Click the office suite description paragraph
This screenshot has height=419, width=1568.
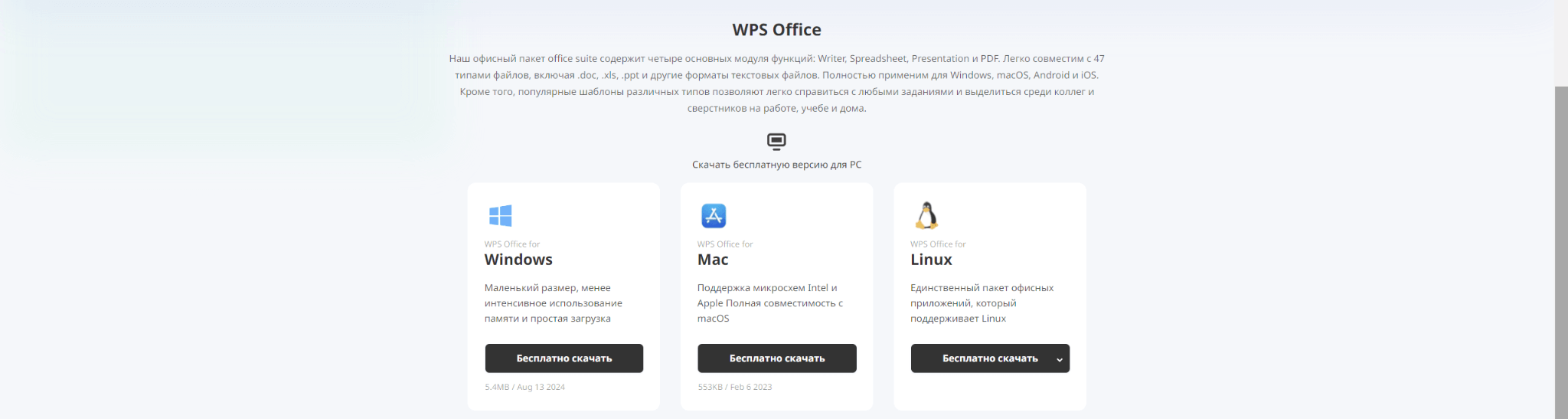pyautogui.click(x=776, y=83)
